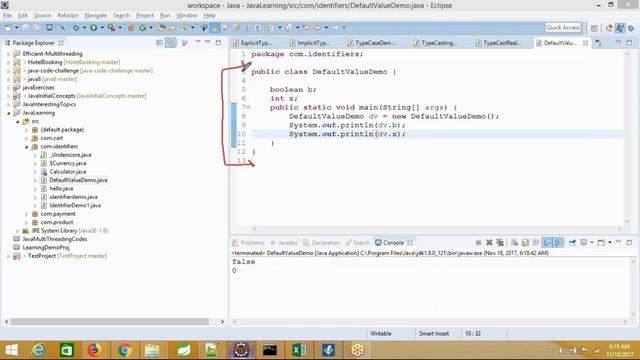Open the File menu
The image size is (640, 360).
click(7, 16)
